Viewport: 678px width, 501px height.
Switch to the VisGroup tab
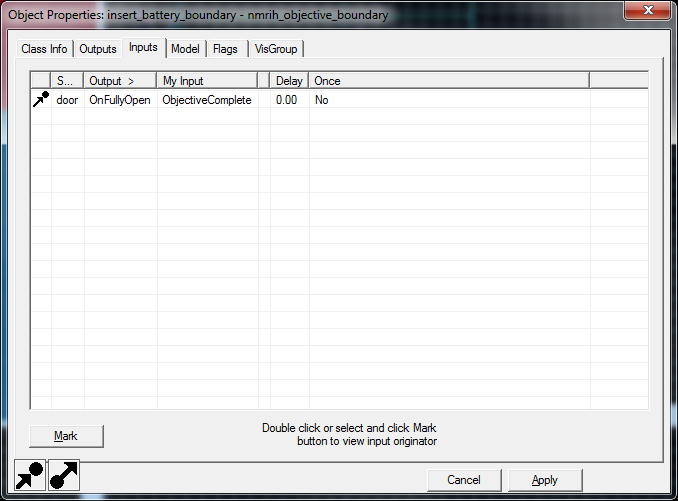[274, 49]
